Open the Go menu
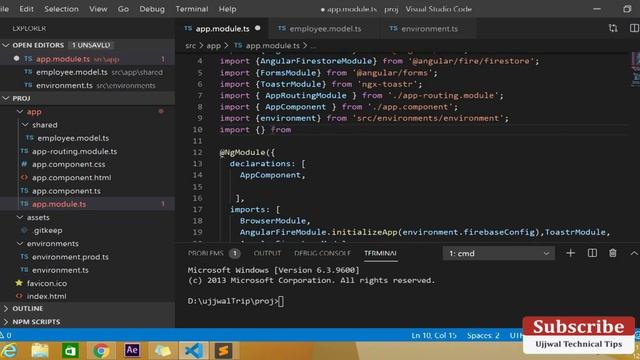The width and height of the screenshot is (640, 360). pos(123,9)
